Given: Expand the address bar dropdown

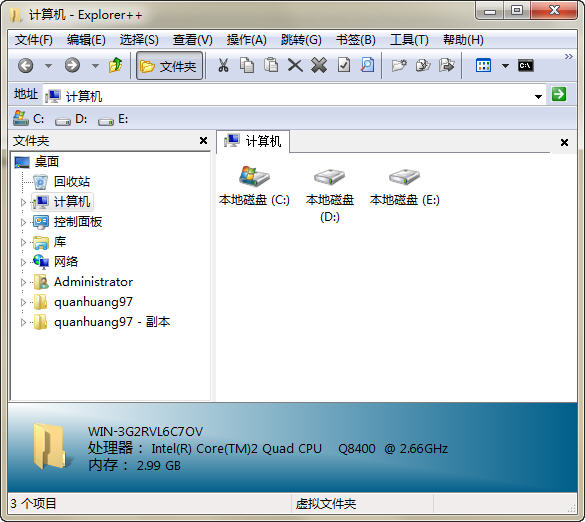Looking at the screenshot, I should click(538, 97).
